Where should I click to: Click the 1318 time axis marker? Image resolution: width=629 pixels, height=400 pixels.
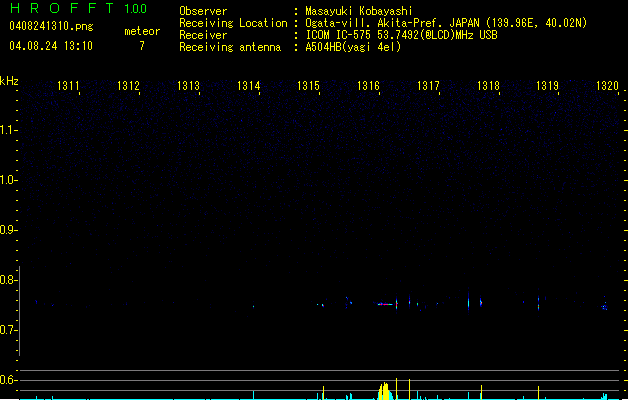point(488,86)
